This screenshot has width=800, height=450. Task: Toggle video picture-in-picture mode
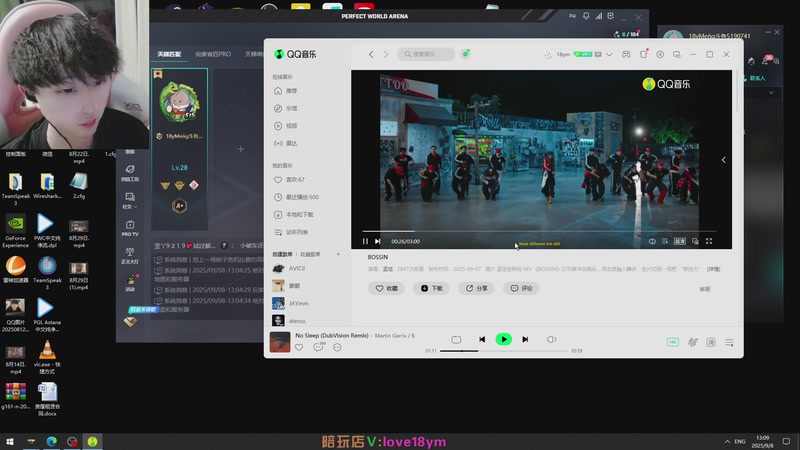tap(695, 241)
